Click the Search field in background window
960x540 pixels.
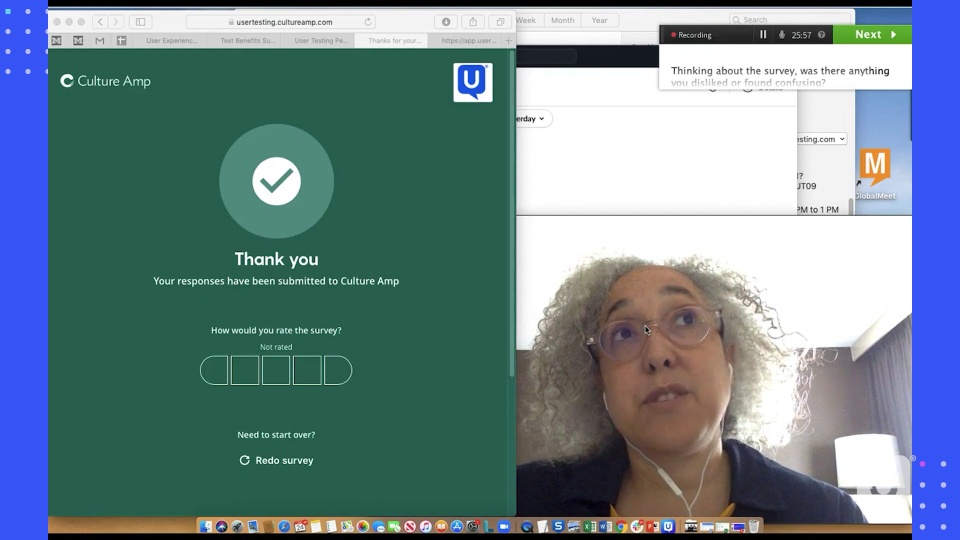790,20
